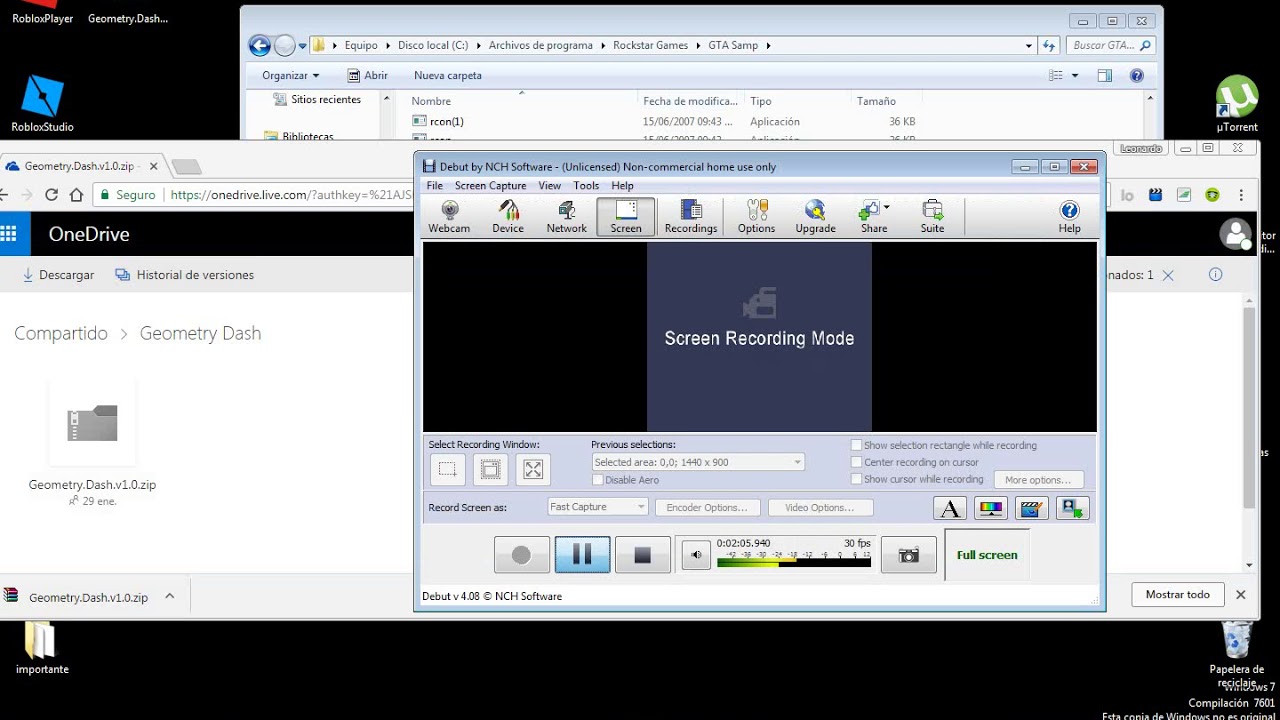
Task: Select Screen recording mode in toolbar
Action: (x=626, y=217)
